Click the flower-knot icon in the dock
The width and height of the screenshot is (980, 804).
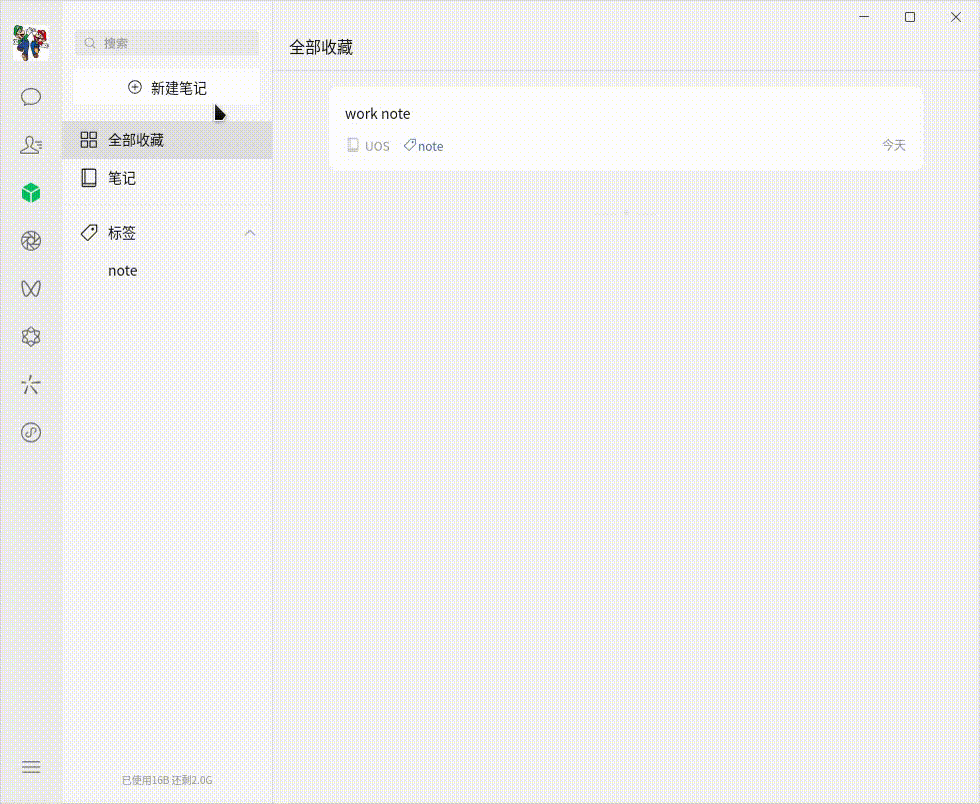[31, 336]
